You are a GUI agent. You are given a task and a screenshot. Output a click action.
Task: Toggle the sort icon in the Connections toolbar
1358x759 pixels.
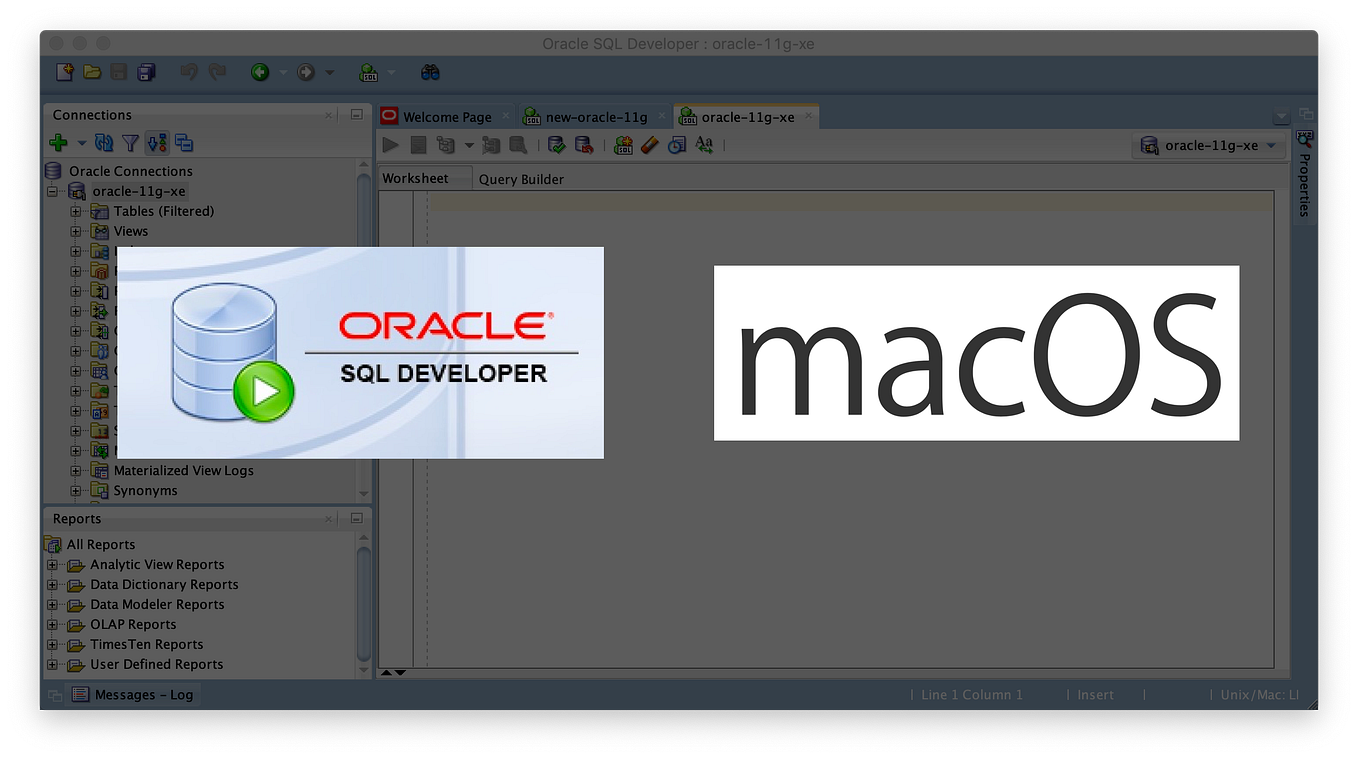pos(157,142)
